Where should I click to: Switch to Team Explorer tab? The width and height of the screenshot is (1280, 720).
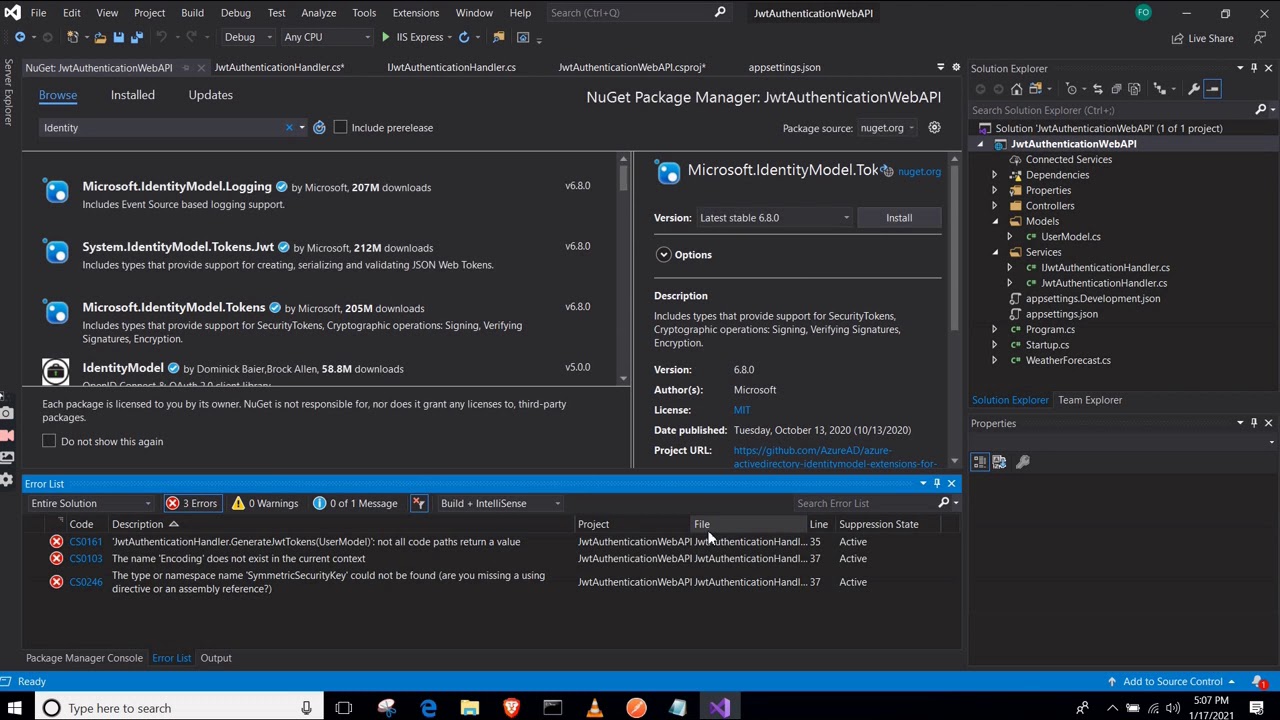[1090, 400]
